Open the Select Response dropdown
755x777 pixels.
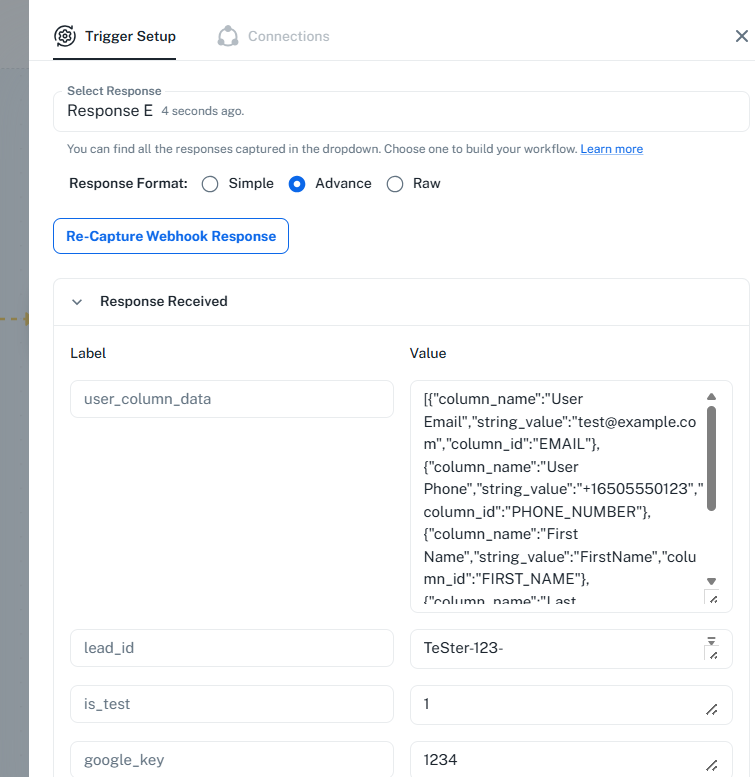coord(400,111)
